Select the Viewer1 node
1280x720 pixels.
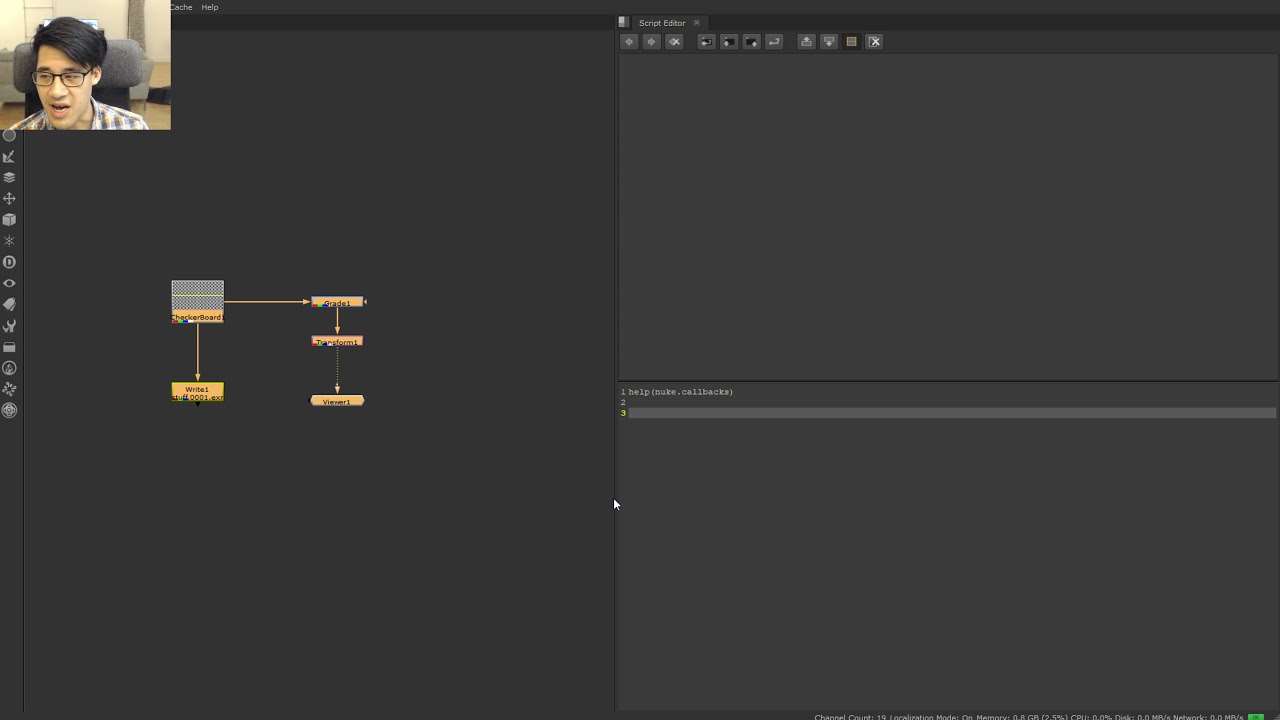337,401
